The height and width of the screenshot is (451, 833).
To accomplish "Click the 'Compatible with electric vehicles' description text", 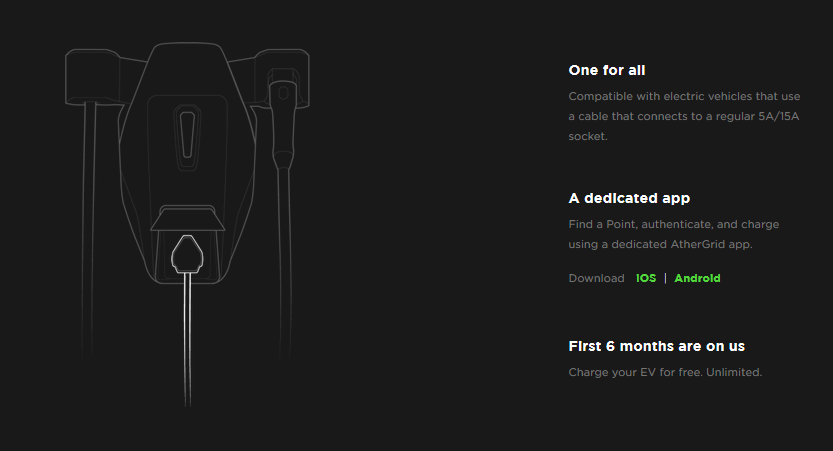I will (x=684, y=116).
